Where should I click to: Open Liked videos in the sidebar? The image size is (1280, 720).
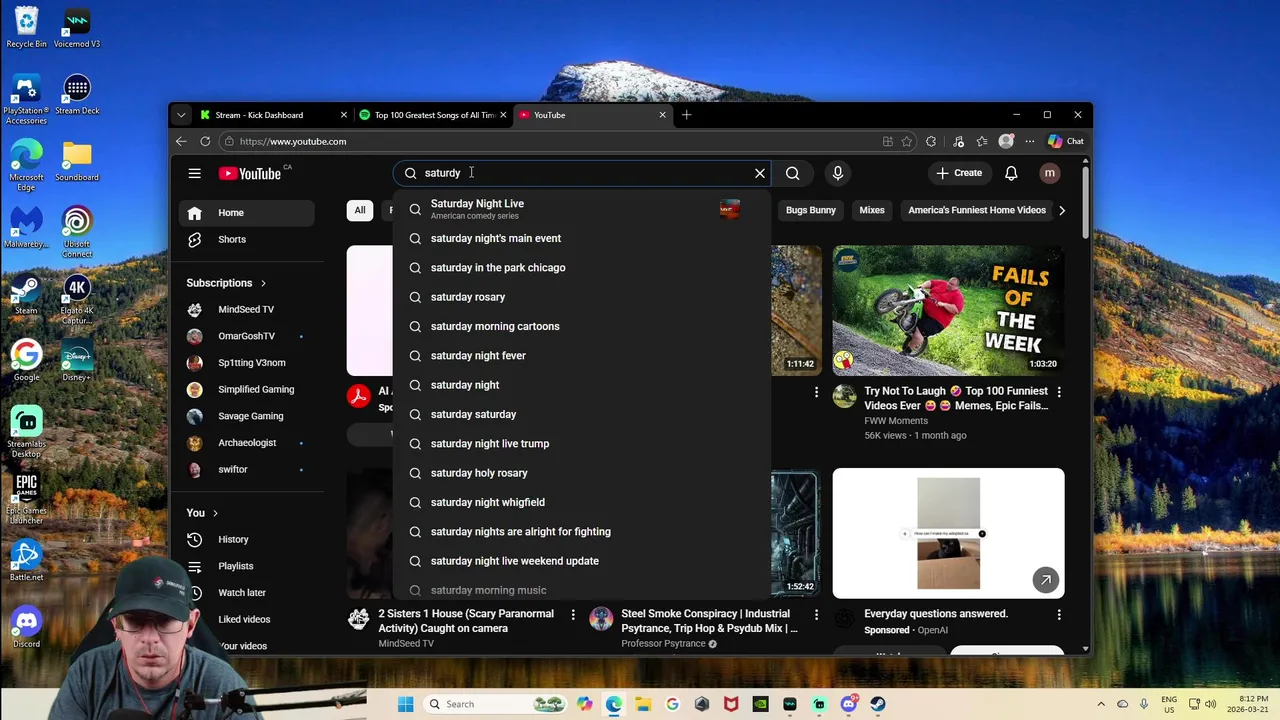(246, 619)
